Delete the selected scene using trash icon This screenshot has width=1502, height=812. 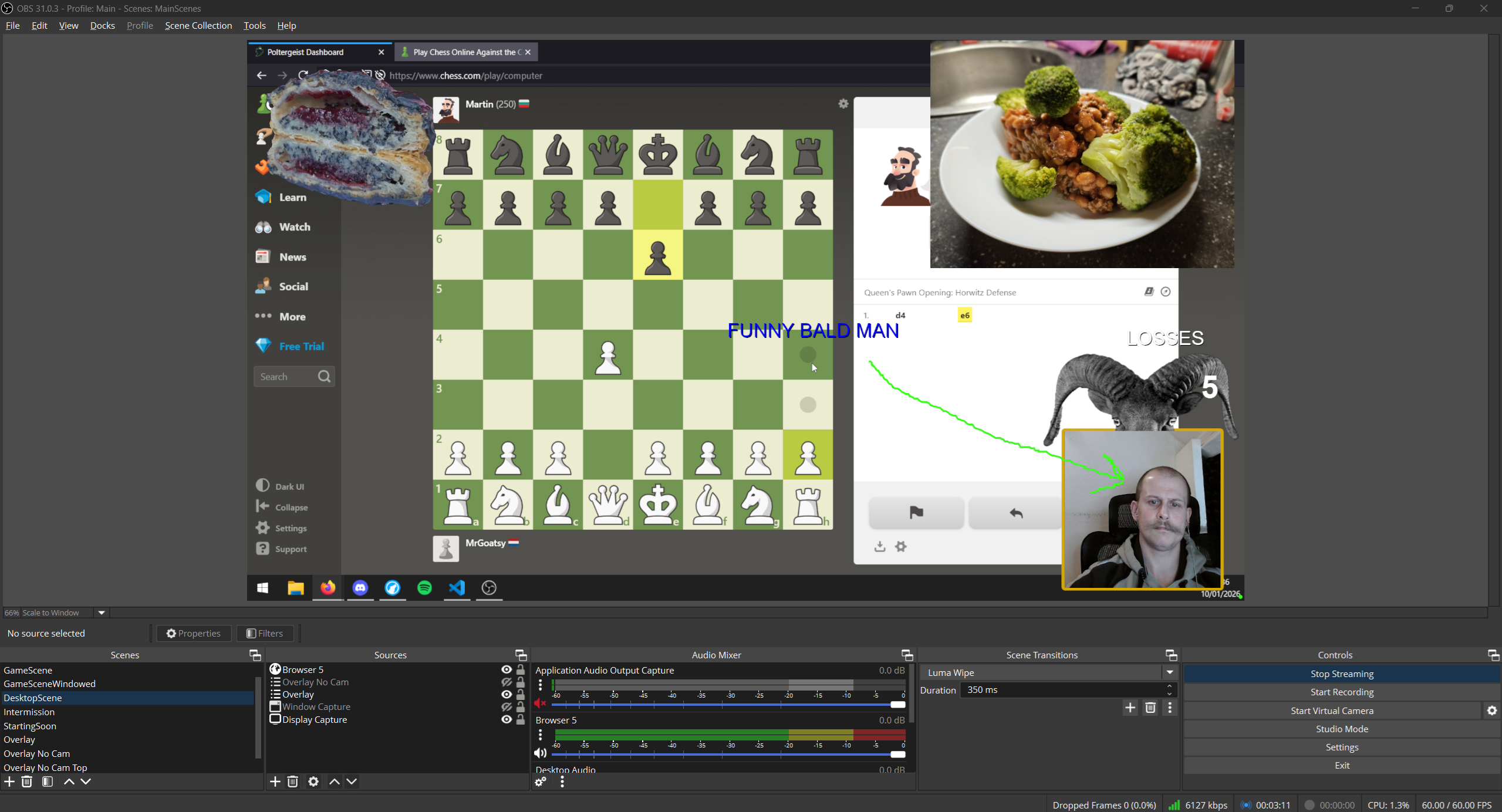(26, 781)
